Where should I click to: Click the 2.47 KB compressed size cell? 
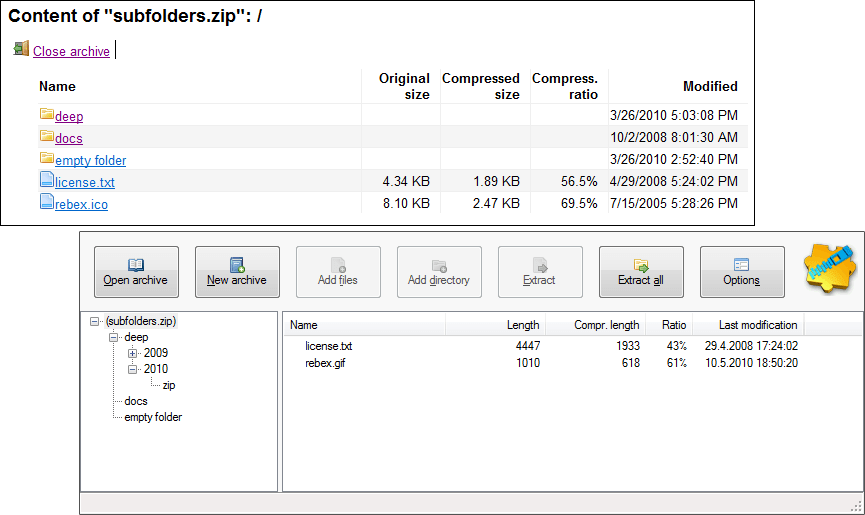coord(496,203)
